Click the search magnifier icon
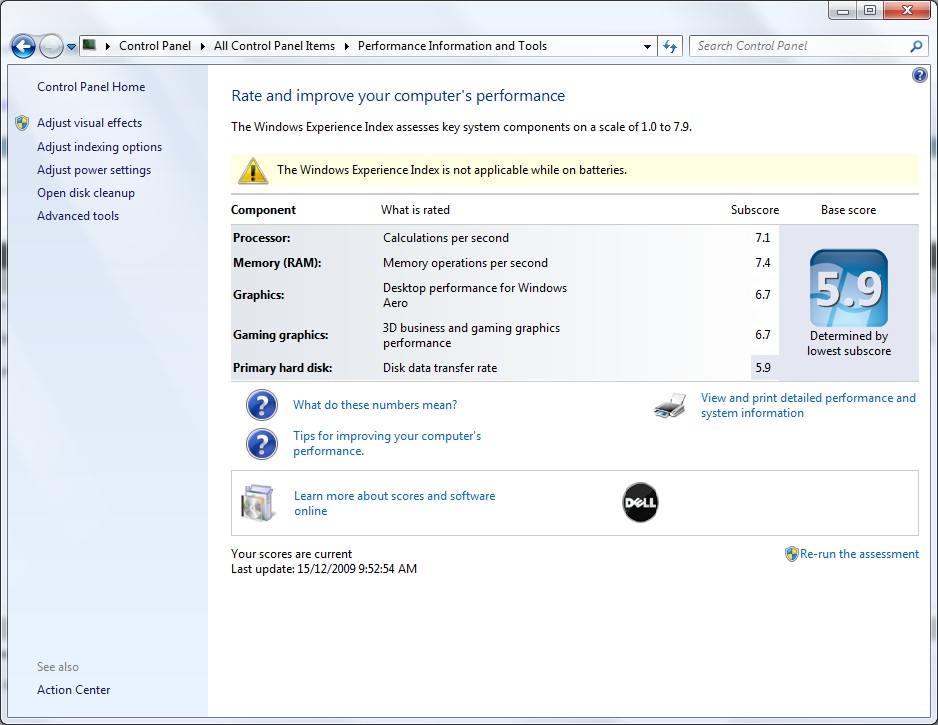938x725 pixels. tap(916, 46)
